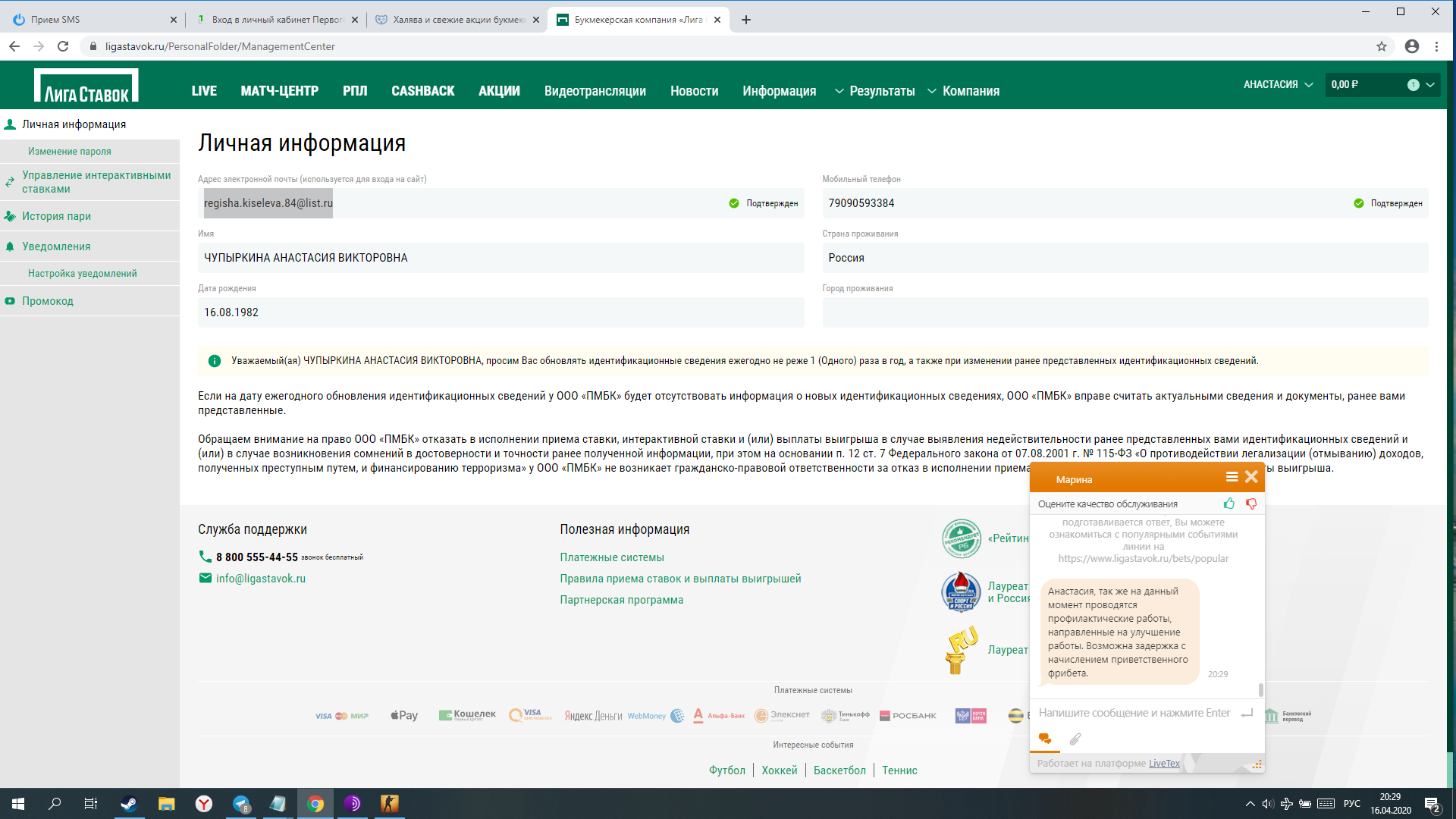This screenshot has height=819, width=1456.
Task: Open the Chrome three-dot menu
Action: 1436,46
